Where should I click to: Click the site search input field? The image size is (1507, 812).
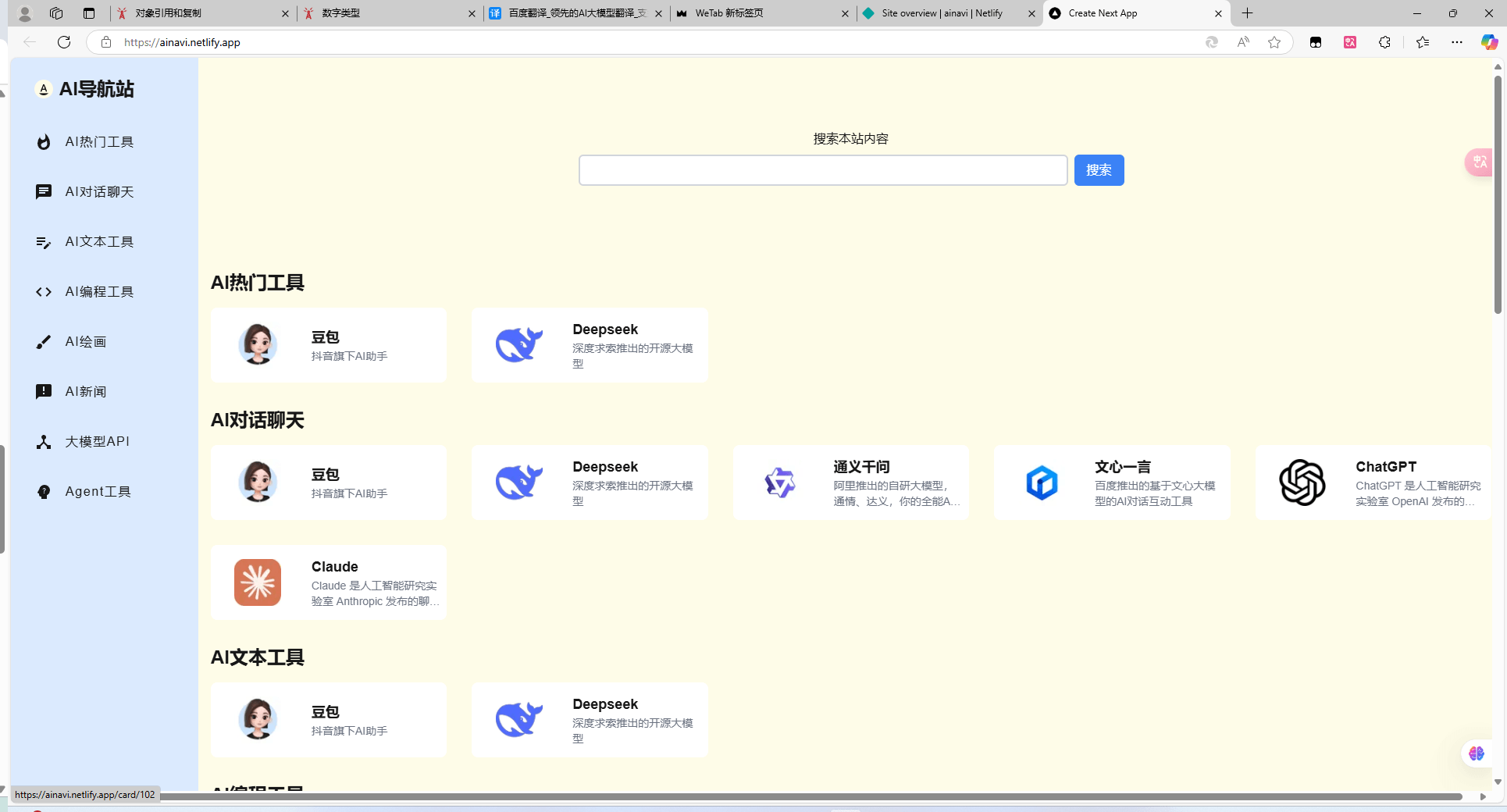[x=822, y=170]
